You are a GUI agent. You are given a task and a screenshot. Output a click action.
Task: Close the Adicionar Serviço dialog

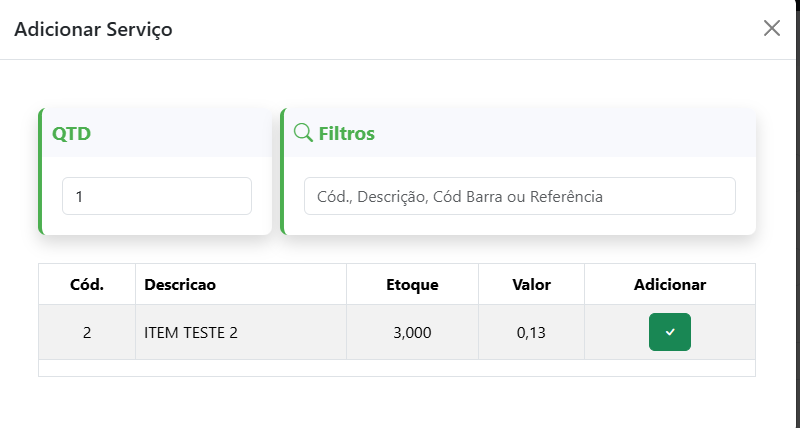pos(772,28)
